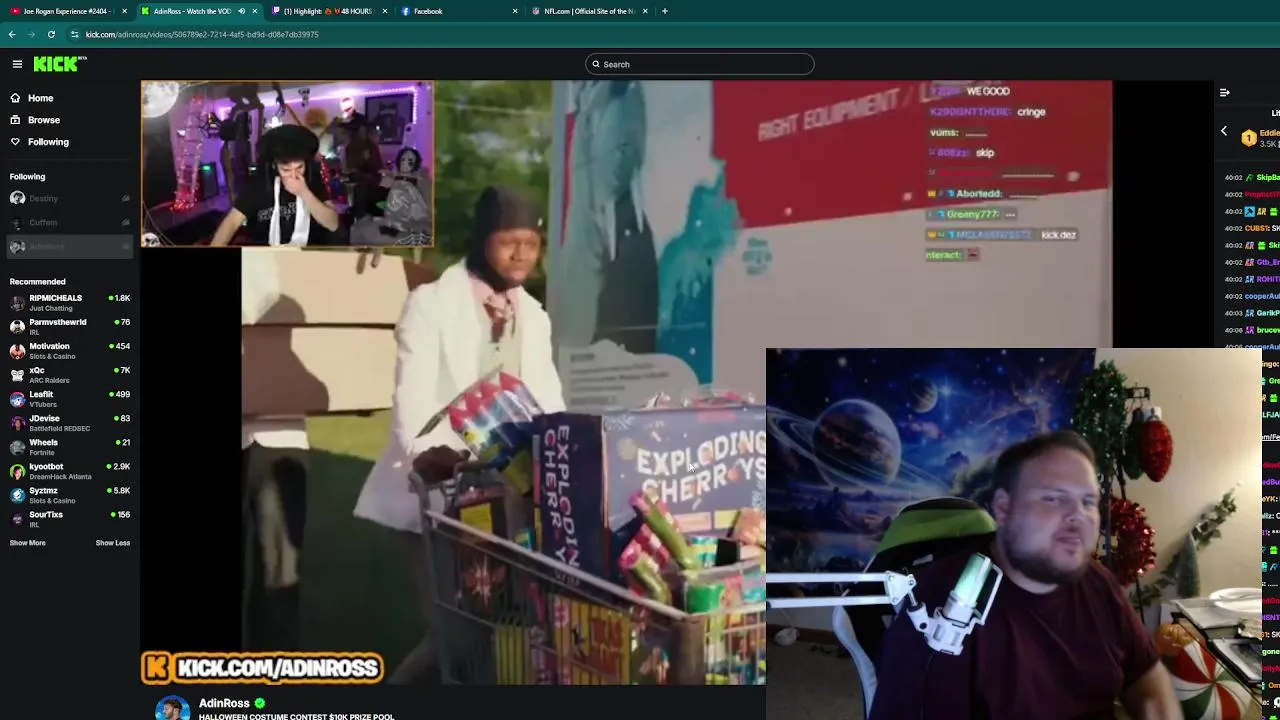Image resolution: width=1280 pixels, height=720 pixels.
Task: Click Leaflit avatar icon
Action: [x=17, y=398]
